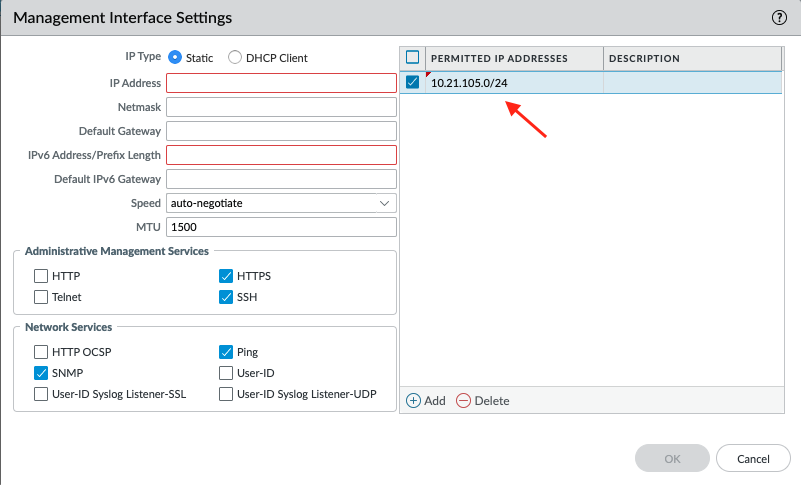Uncheck the SSH service

226,297
